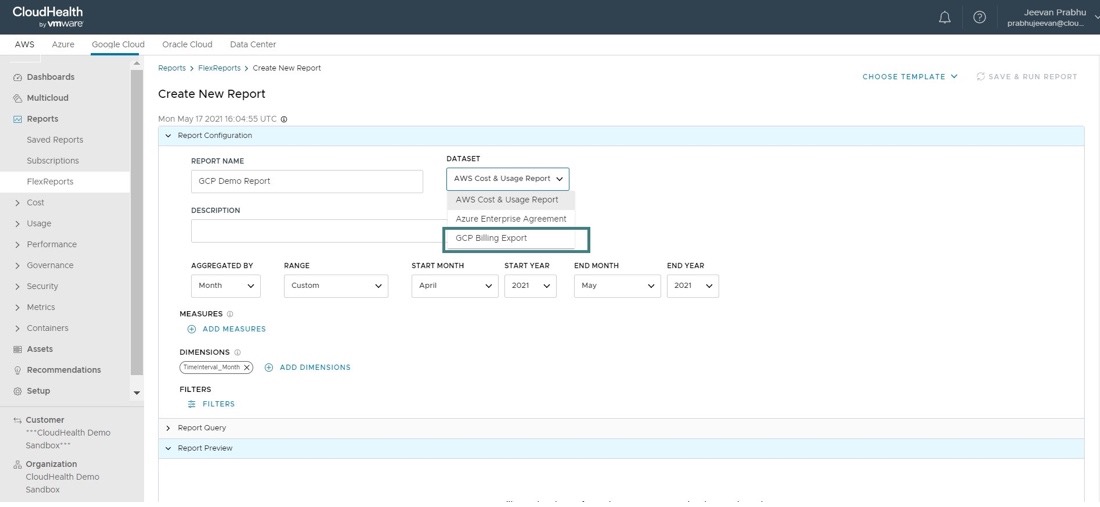1100x507 pixels.
Task: Click the Reports breadcrumb link
Action: 172,68
